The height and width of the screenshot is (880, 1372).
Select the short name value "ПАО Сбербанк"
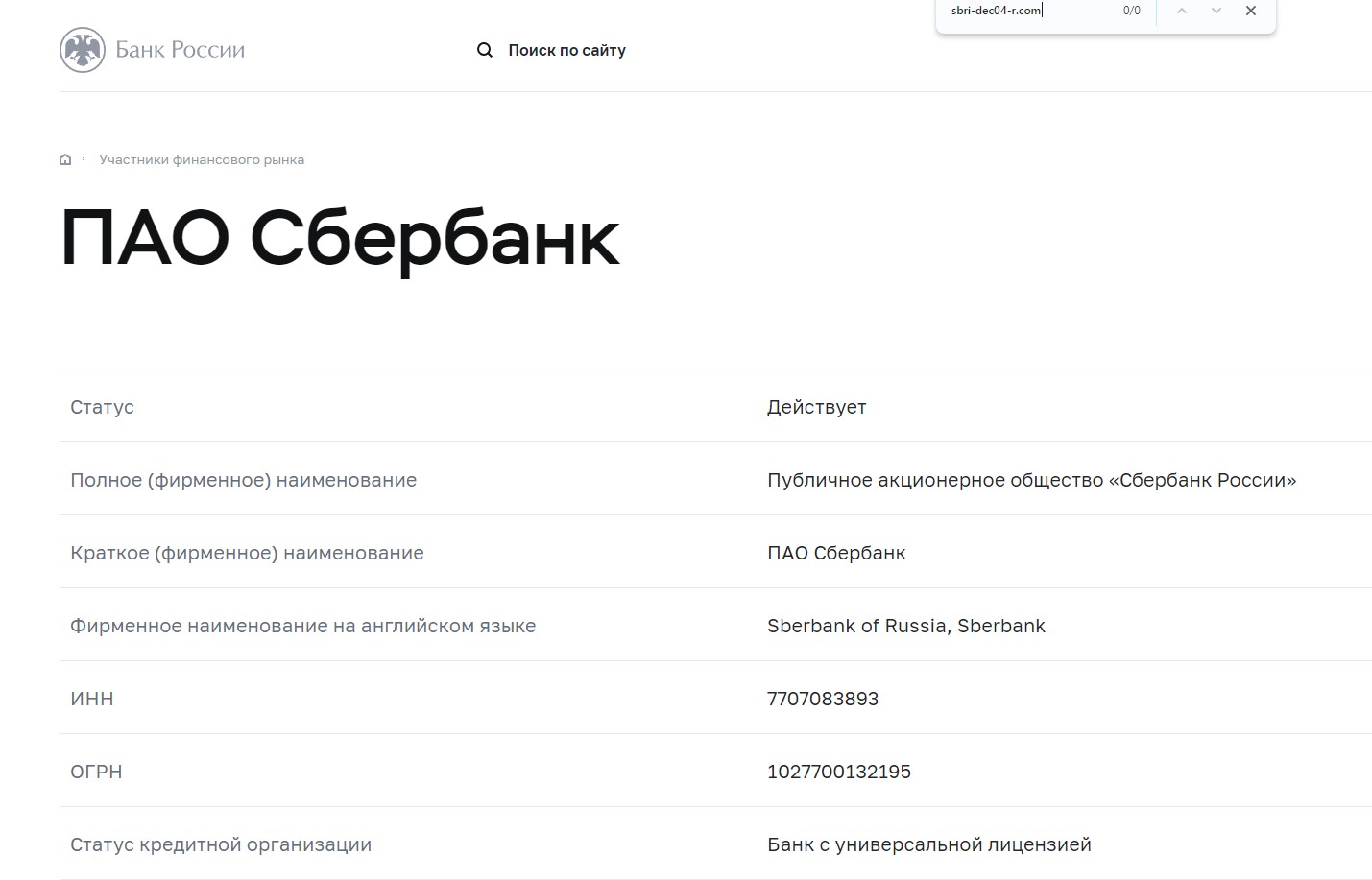coord(836,553)
